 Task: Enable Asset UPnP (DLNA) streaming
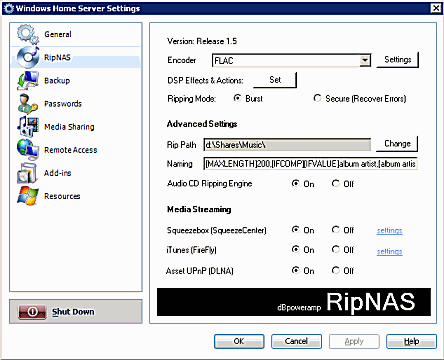coord(295,270)
